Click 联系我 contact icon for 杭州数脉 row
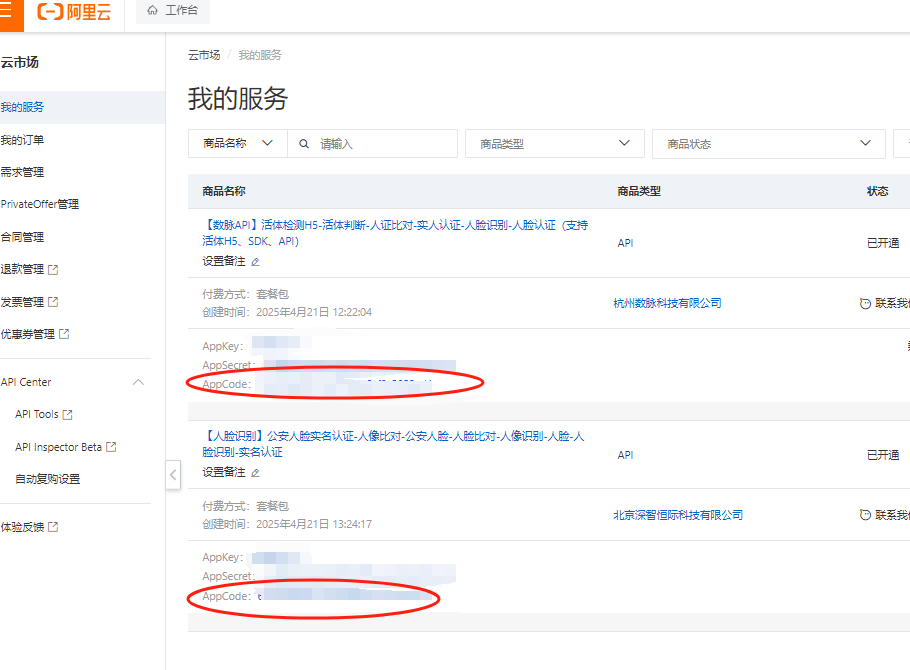The height and width of the screenshot is (670, 910). (x=865, y=303)
